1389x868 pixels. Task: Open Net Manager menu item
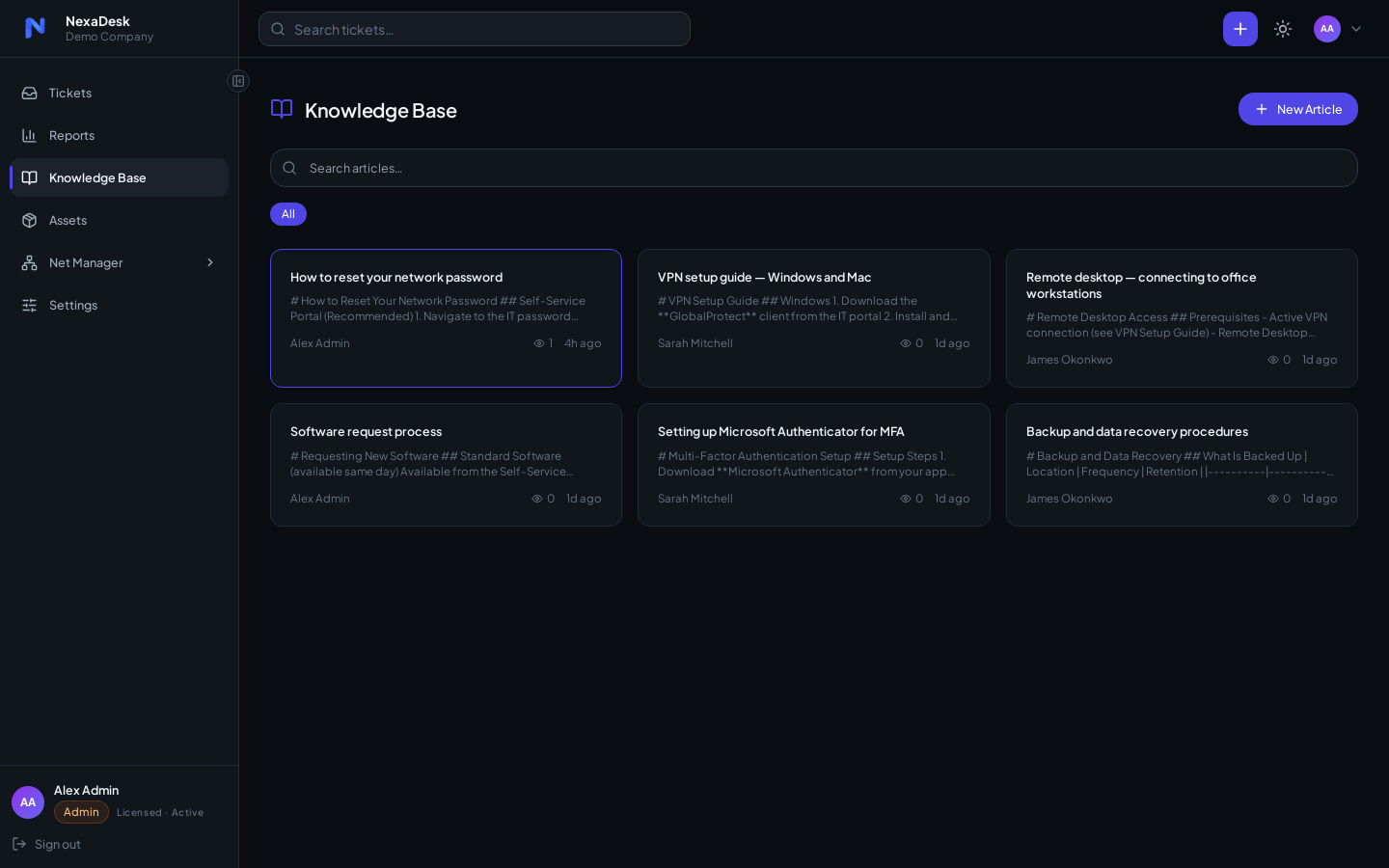pos(120,262)
